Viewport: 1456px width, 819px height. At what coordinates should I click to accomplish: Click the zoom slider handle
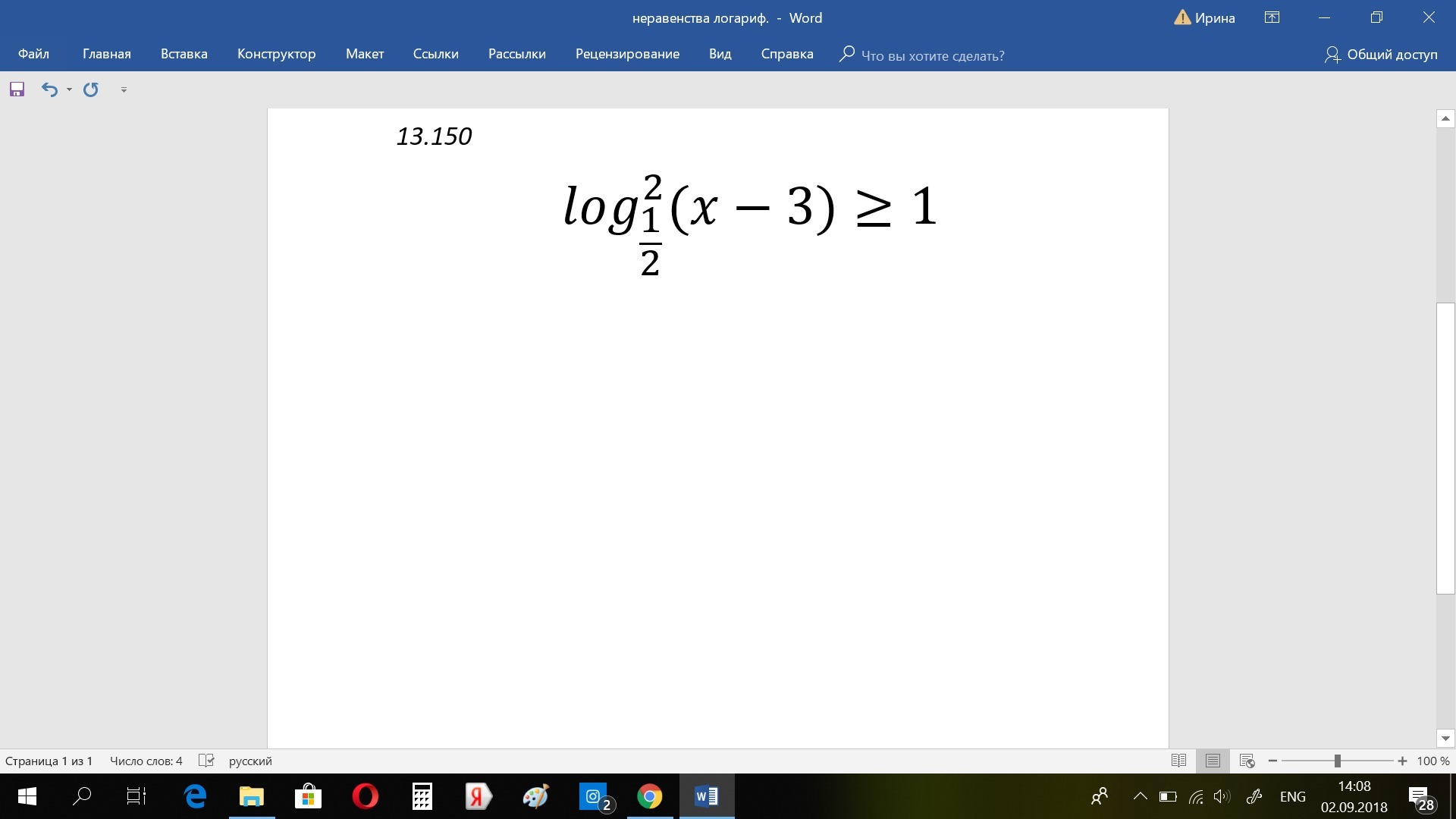1337,761
